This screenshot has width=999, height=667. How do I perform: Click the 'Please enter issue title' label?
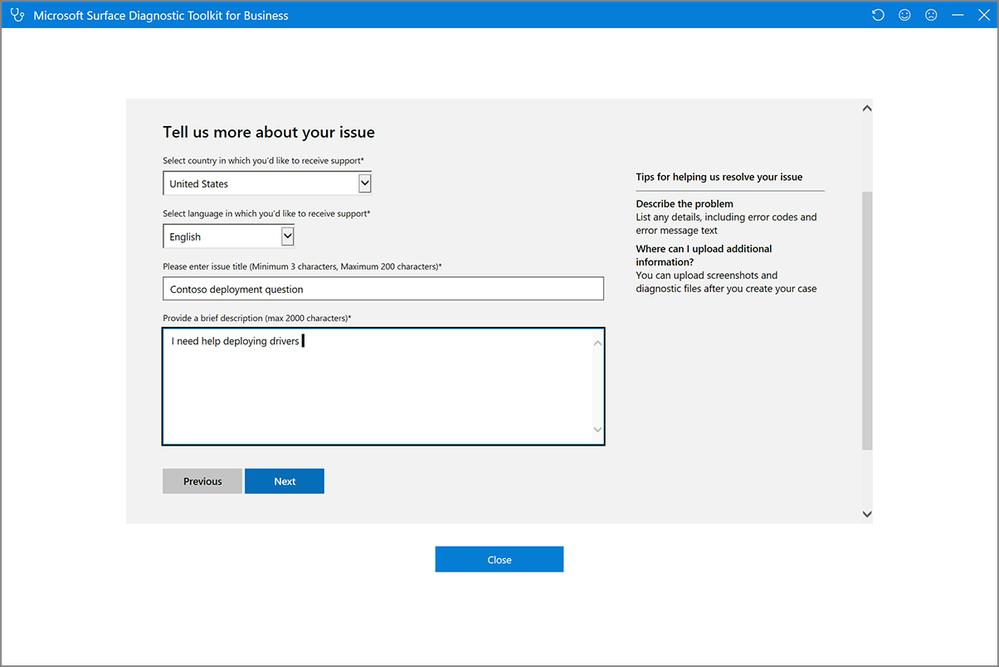tap(302, 266)
